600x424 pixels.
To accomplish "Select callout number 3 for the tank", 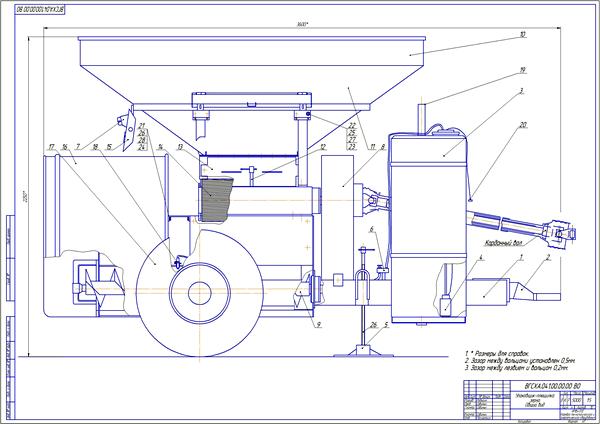I will click(x=521, y=91).
